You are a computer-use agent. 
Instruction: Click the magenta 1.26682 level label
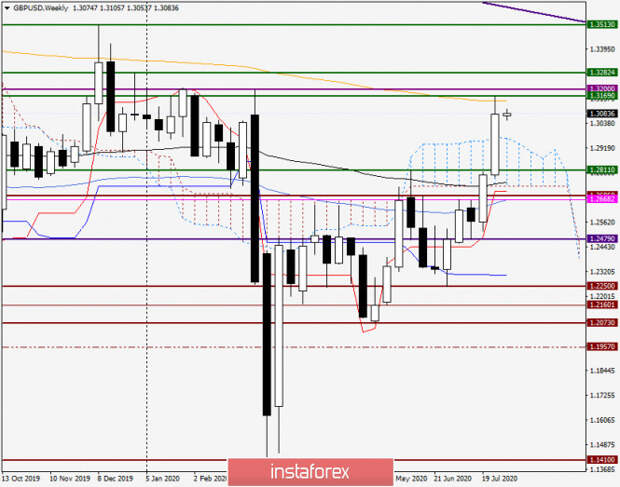pyautogui.click(x=603, y=199)
